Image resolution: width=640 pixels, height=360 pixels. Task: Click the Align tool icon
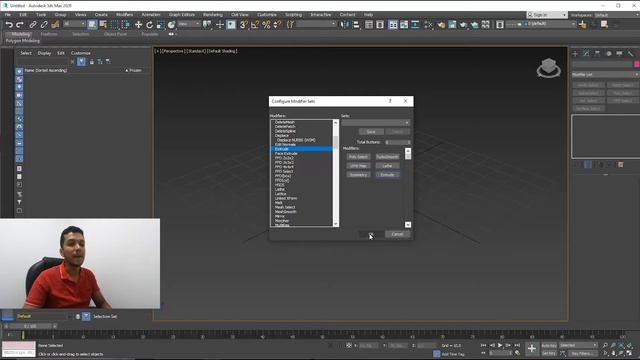pos(356,24)
